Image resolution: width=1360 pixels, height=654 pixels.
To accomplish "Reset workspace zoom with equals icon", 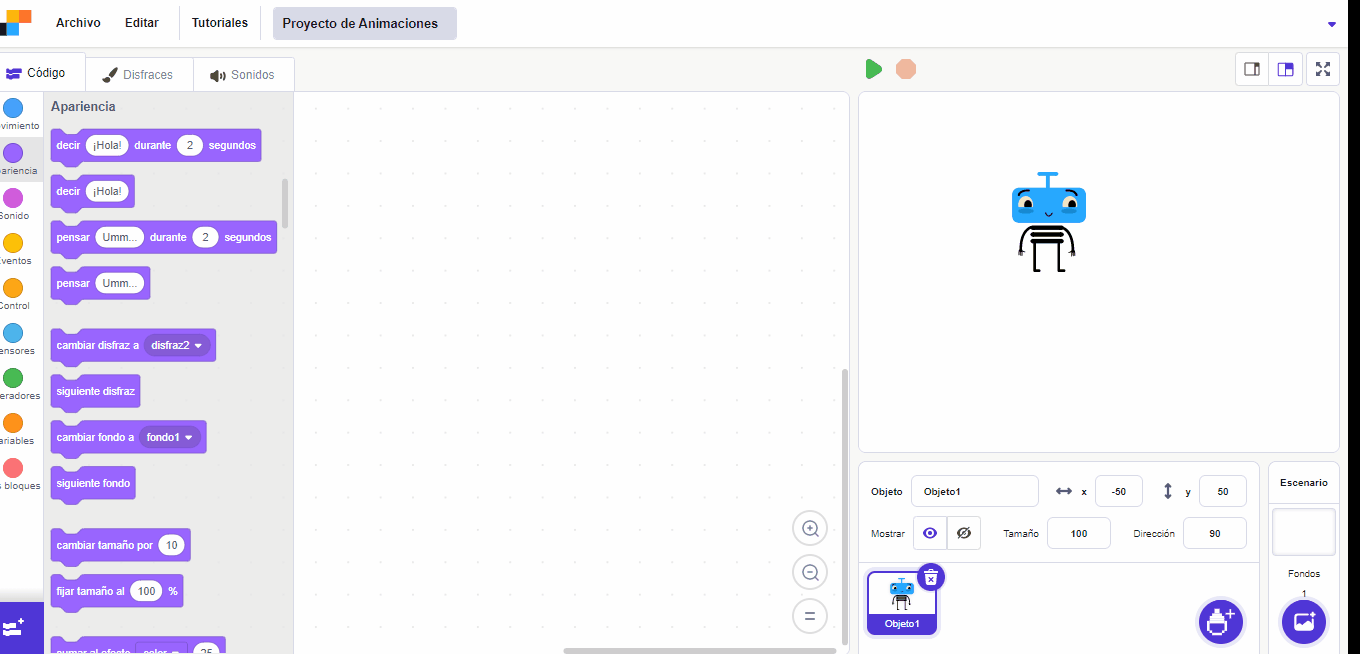I will click(810, 616).
